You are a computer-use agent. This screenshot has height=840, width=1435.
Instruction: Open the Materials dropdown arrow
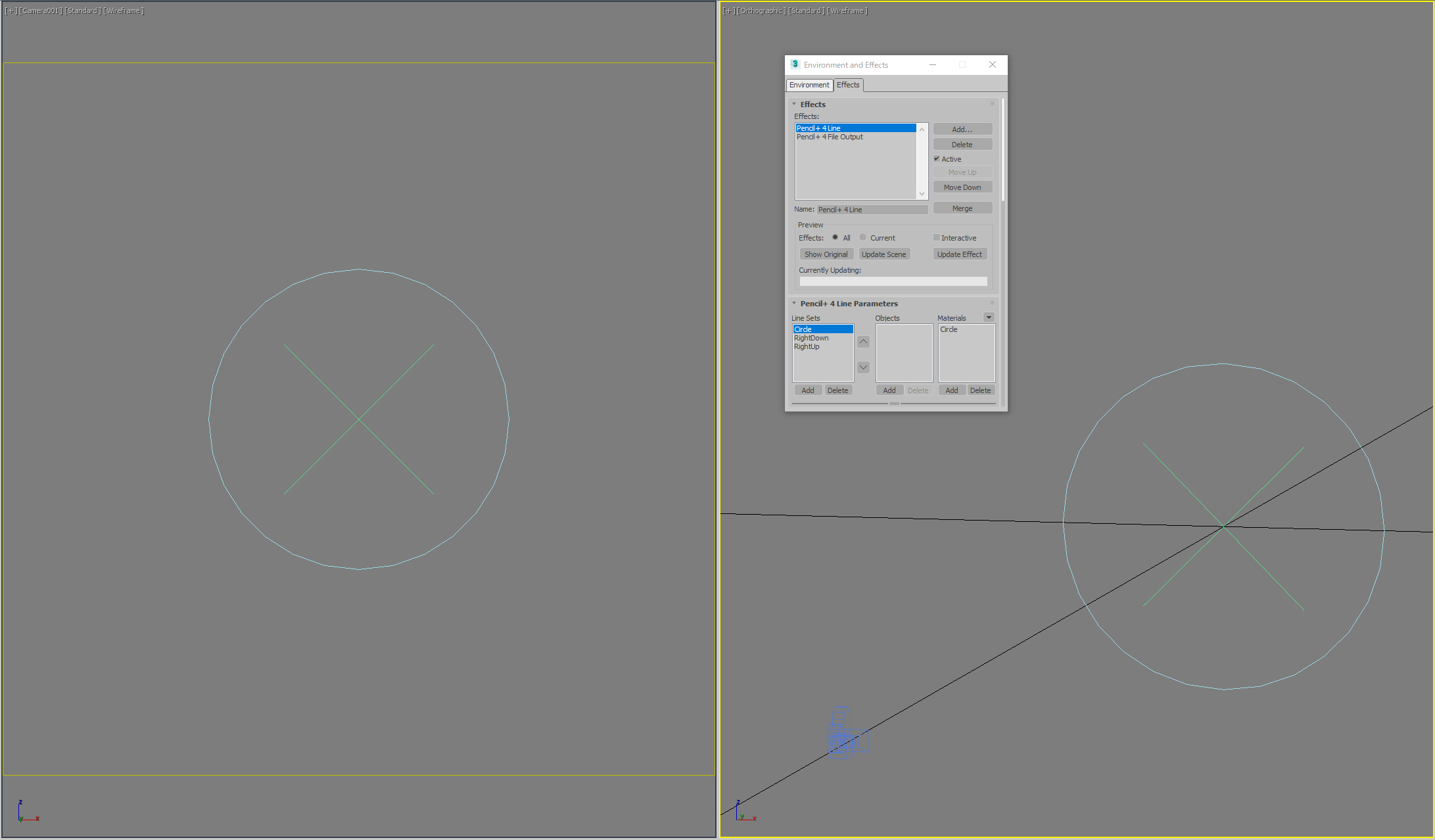click(x=988, y=317)
